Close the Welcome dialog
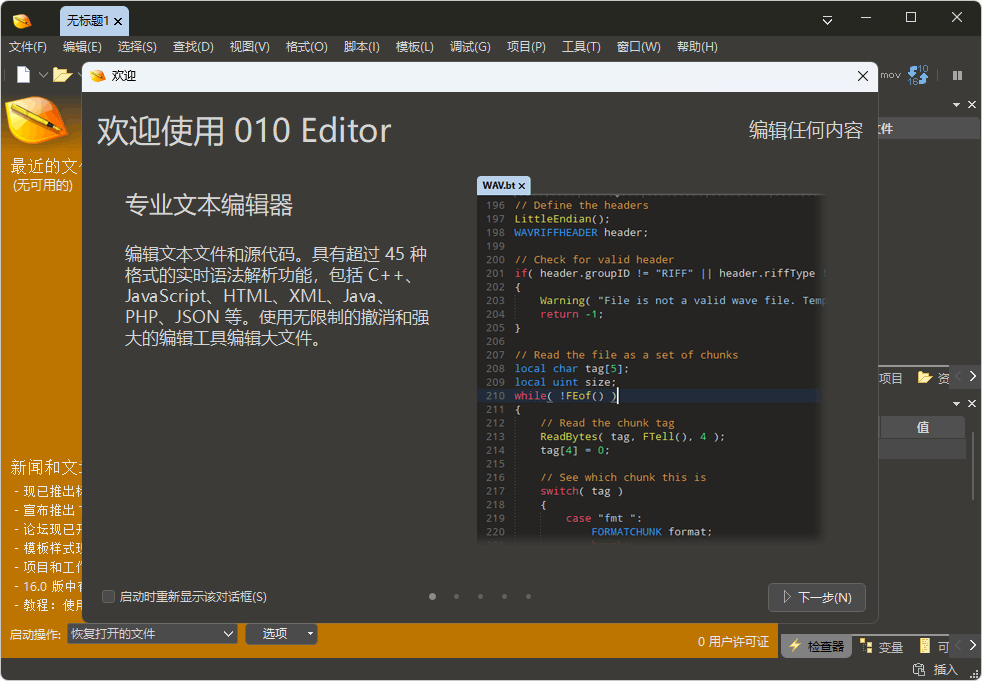 coord(863,76)
